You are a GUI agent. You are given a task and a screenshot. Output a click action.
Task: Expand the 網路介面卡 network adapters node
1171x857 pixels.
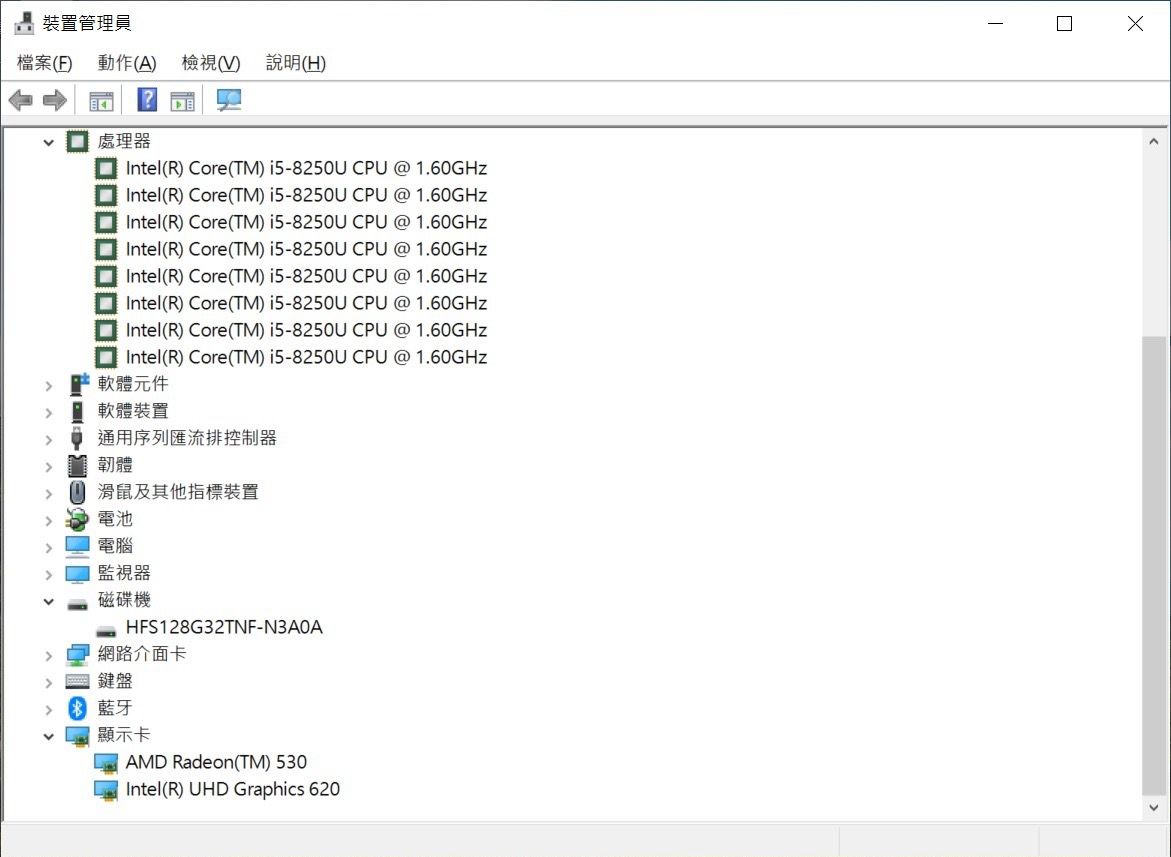click(x=48, y=655)
